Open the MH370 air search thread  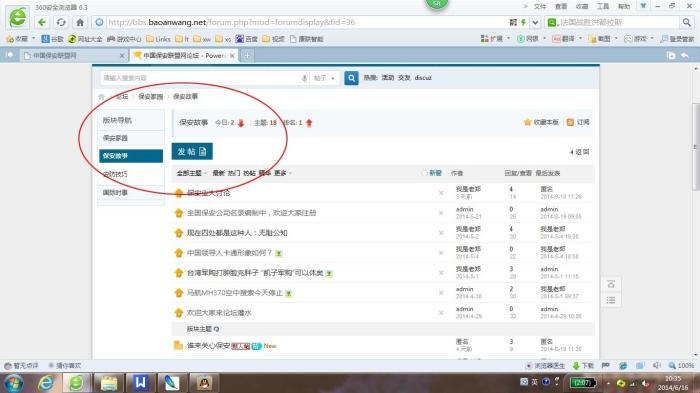tap(235, 293)
